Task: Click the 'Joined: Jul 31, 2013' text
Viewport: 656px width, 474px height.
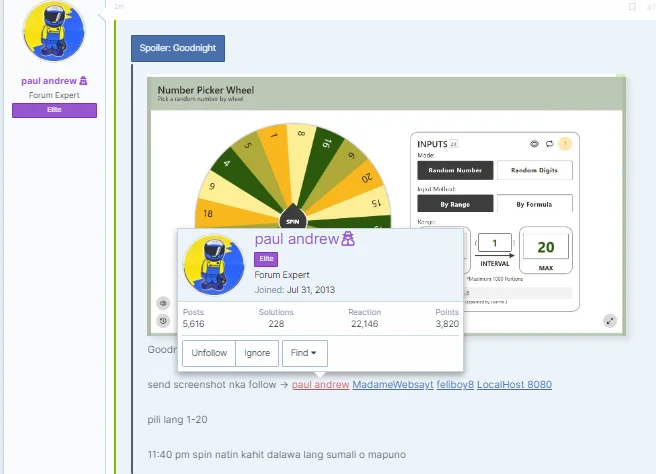Action: (x=295, y=290)
